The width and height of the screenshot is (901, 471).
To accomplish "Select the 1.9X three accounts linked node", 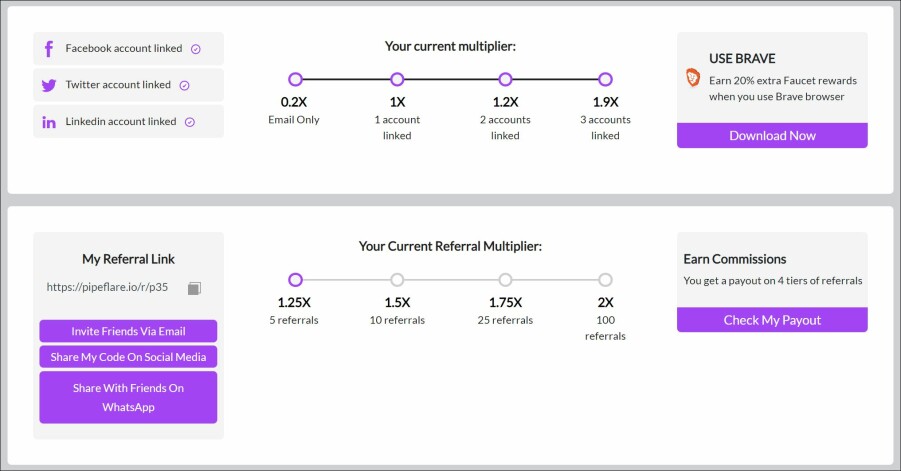I will 605,79.
